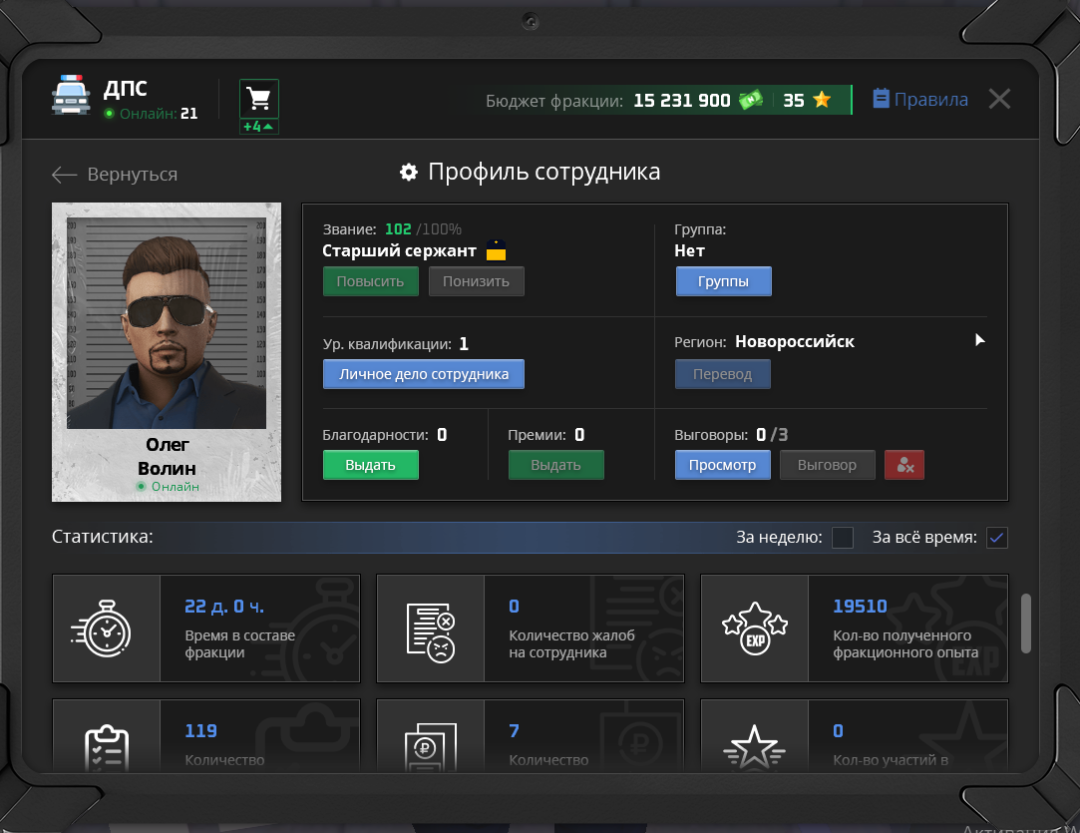Click the police car DPS faction icon
Viewport: 1080px width, 833px height.
71,97
